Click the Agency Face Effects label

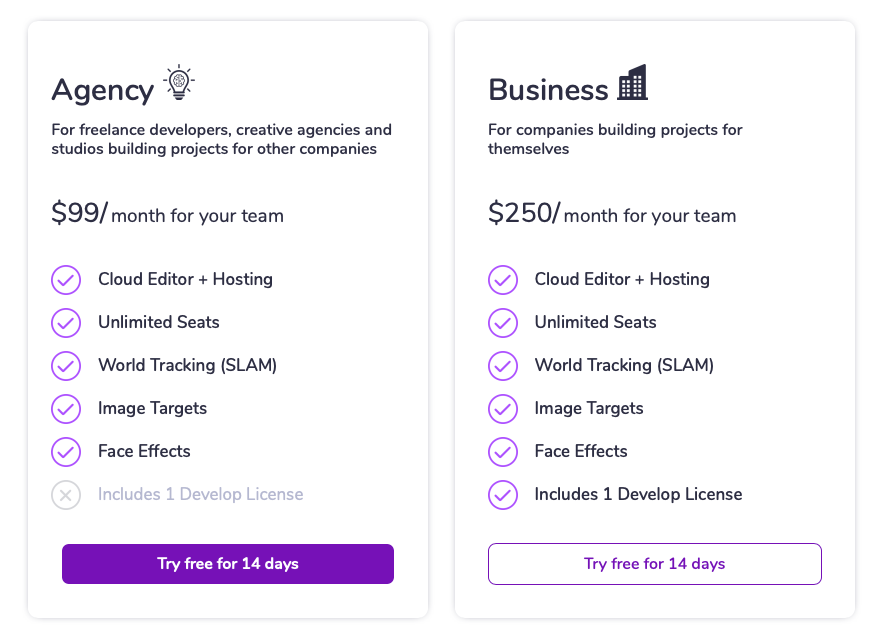(x=144, y=451)
